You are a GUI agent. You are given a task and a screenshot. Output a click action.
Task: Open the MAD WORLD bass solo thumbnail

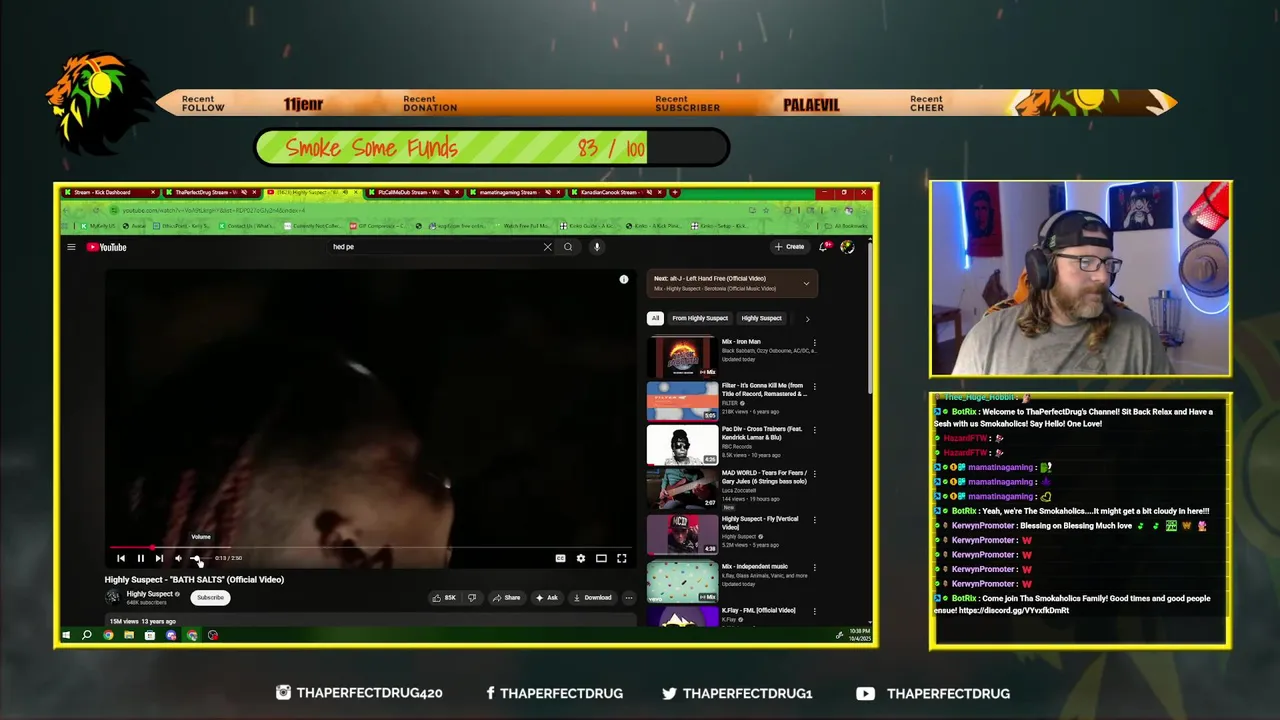[682, 489]
